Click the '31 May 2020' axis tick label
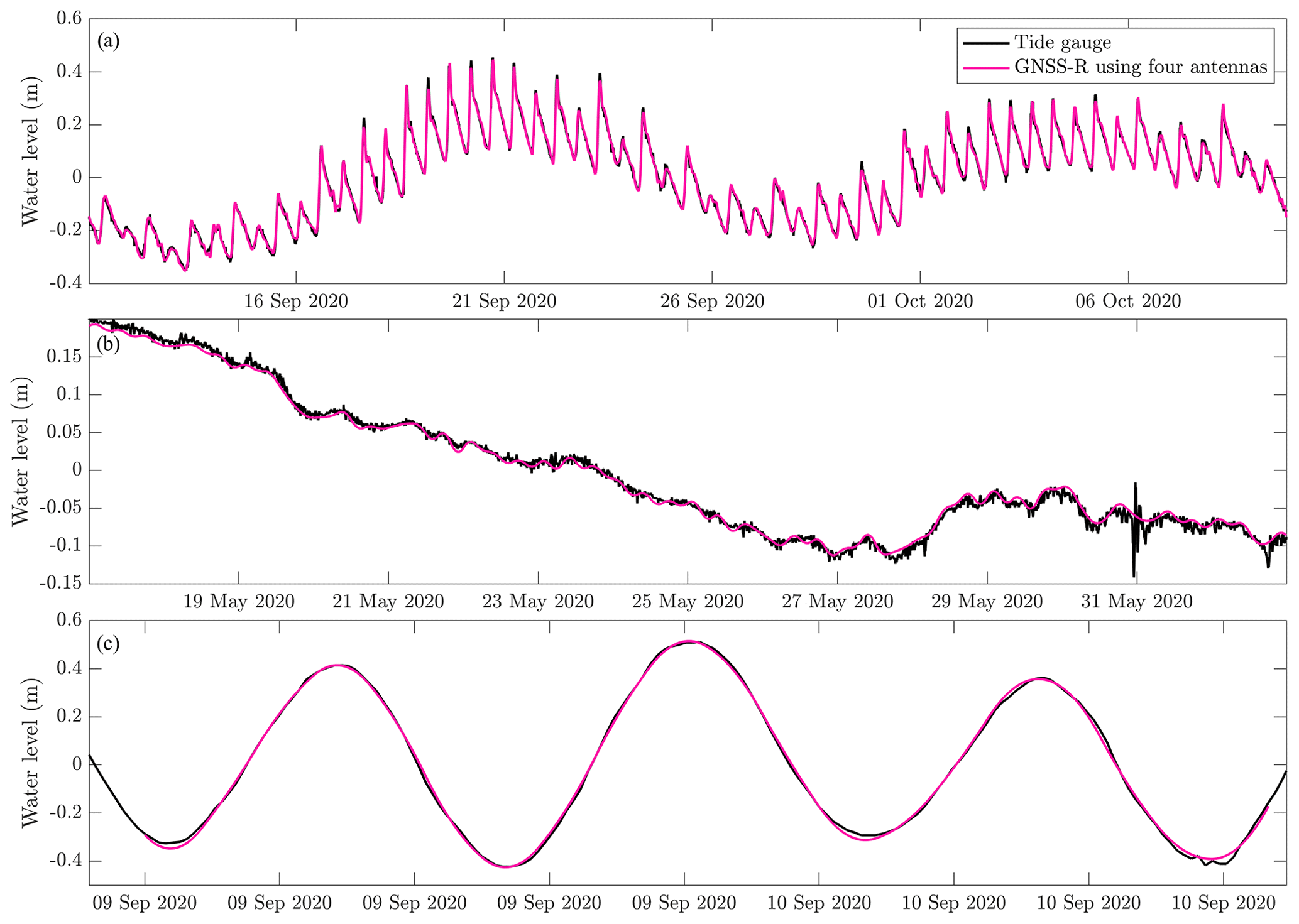This screenshot has height=924, width=1299. [x=1136, y=602]
